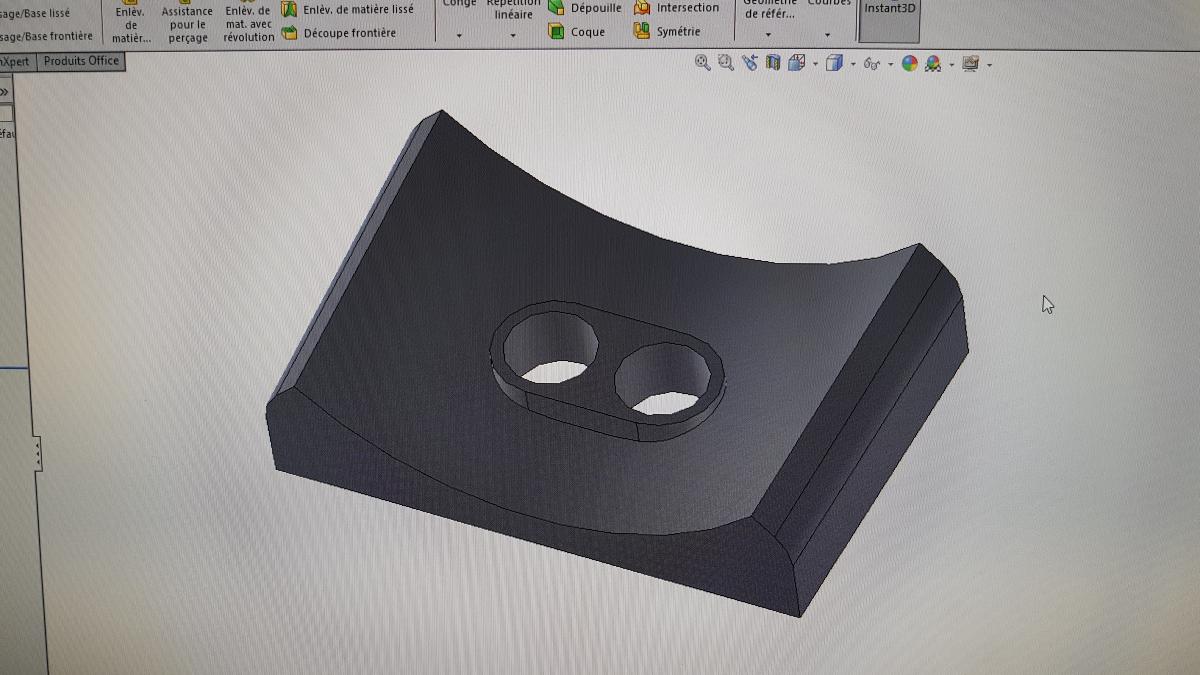1200x675 pixels.
Task: Click the previous view icon
Action: coord(749,63)
